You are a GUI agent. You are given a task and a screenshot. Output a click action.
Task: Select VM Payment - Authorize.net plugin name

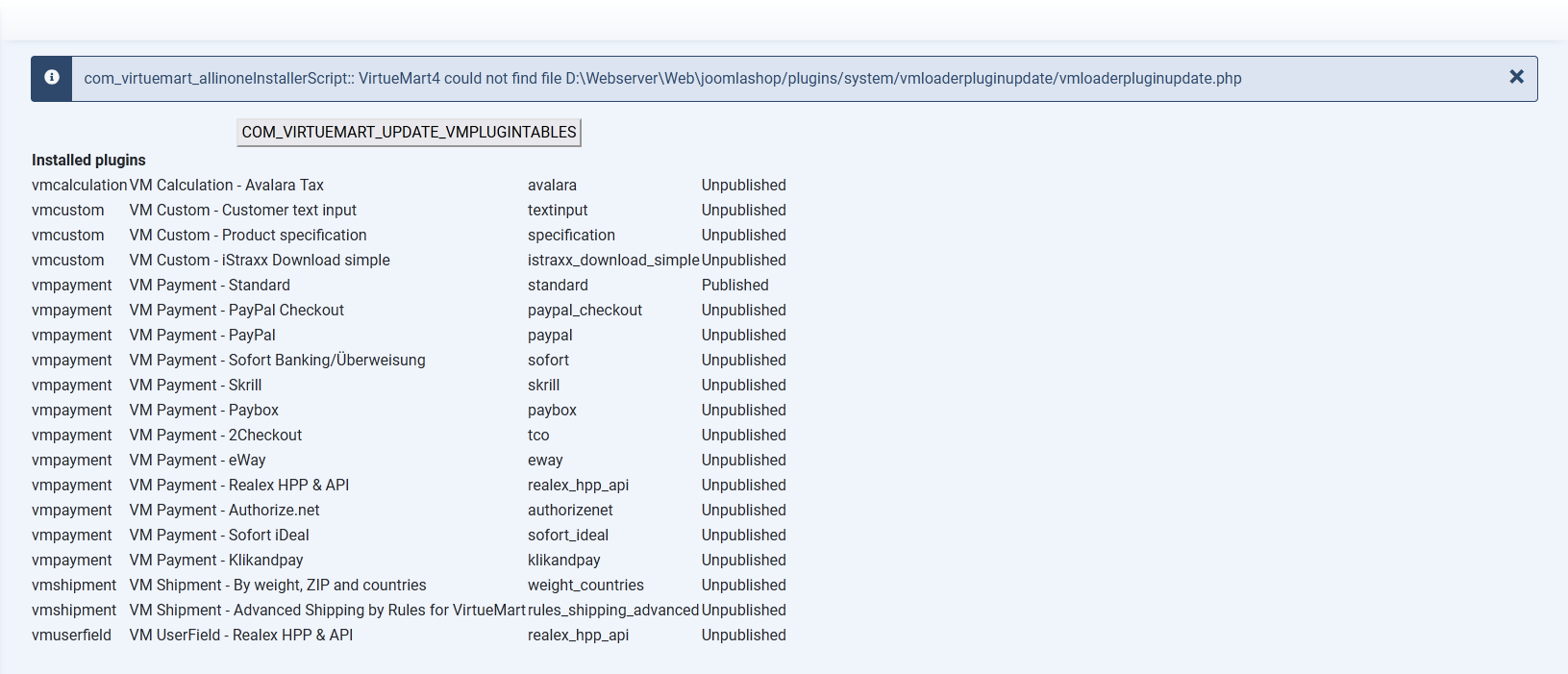click(224, 511)
